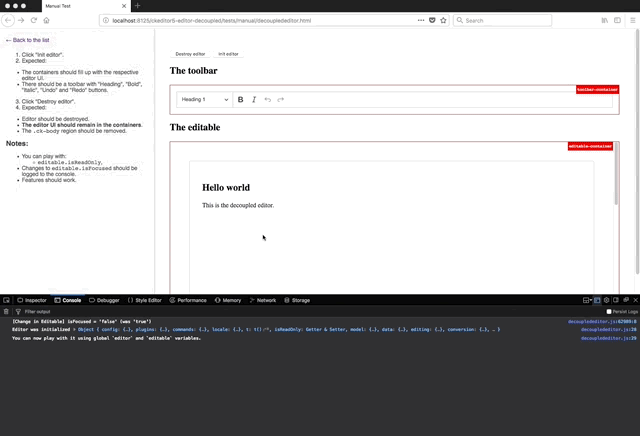Select the Manual Test browser tab

(x=86, y=6)
